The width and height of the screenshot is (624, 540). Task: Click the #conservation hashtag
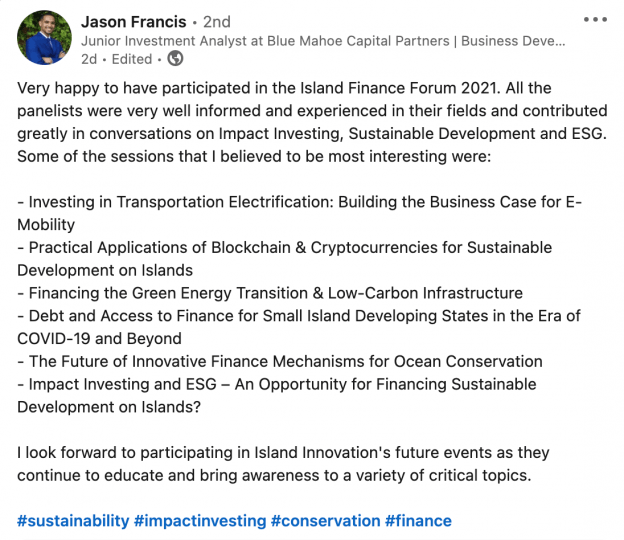coord(326,521)
